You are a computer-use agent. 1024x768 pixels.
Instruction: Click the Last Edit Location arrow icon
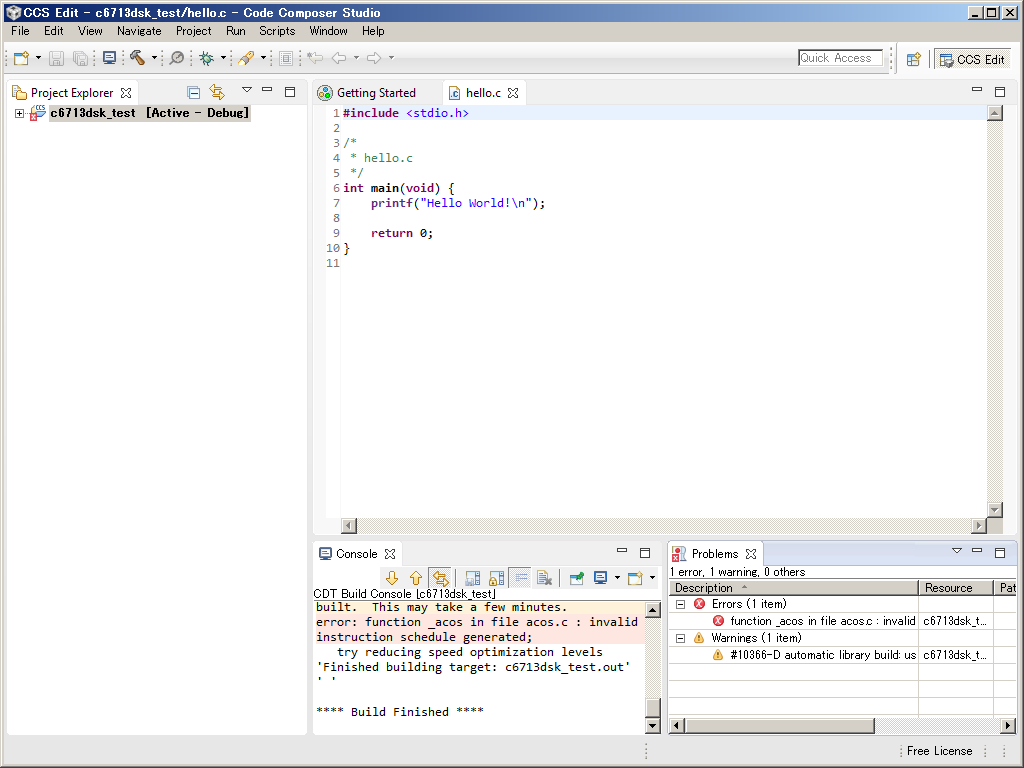pos(315,58)
